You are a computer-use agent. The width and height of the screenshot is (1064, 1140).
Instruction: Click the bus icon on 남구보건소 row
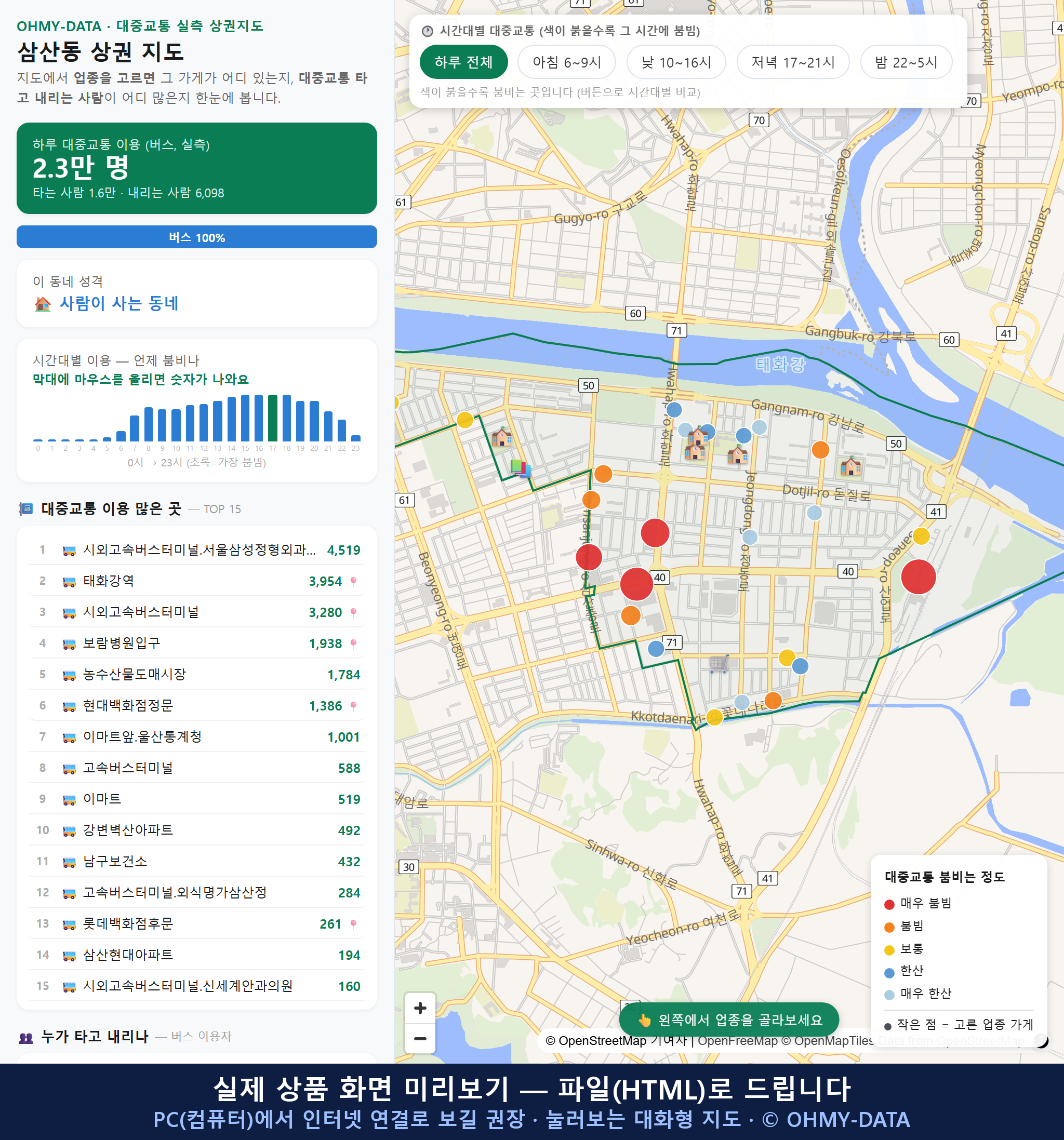[x=69, y=862]
